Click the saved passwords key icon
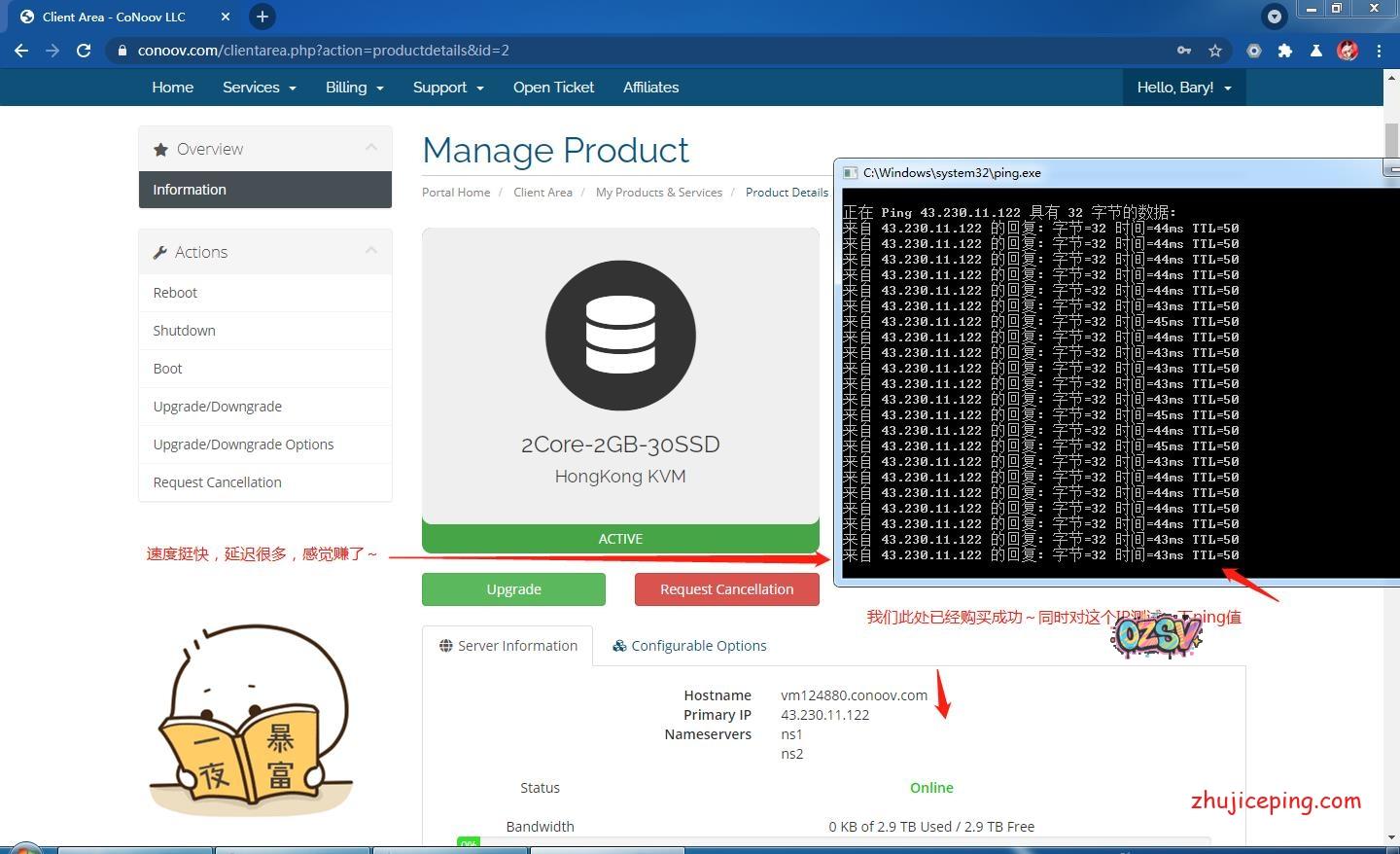This screenshot has height=854, width=1400. click(1183, 51)
